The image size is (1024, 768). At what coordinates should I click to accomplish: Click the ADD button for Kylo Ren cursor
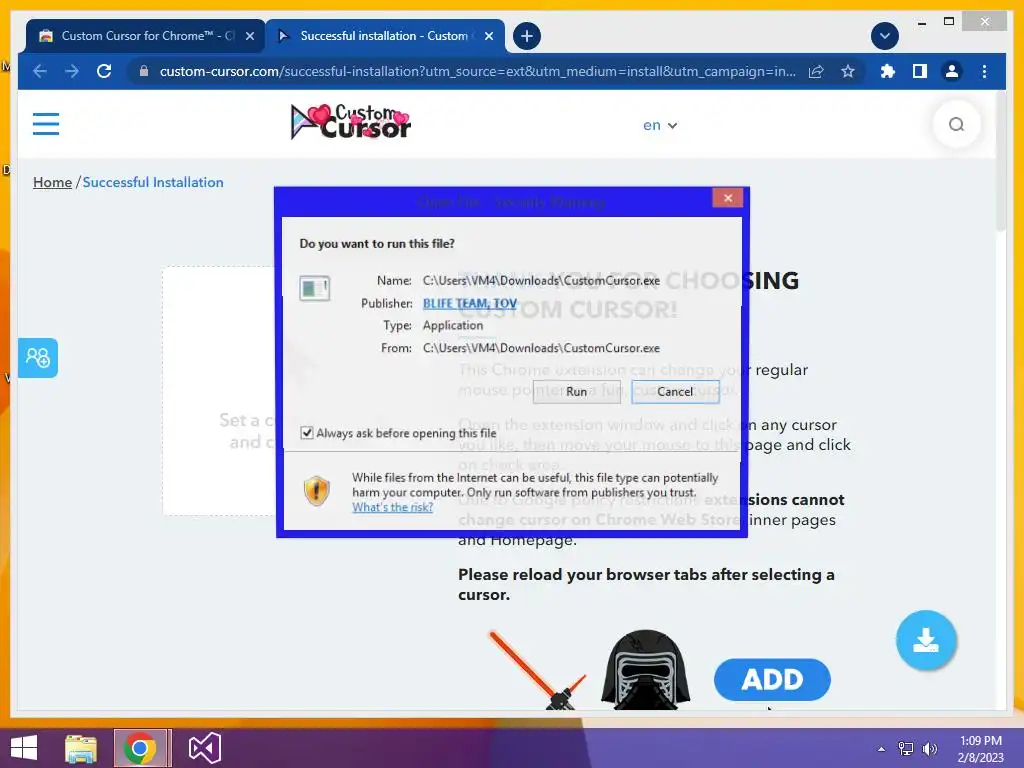click(772, 680)
